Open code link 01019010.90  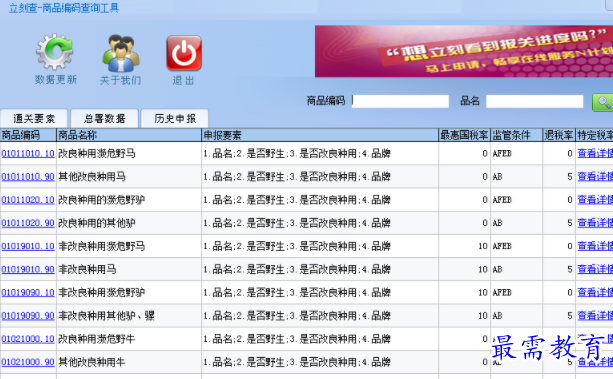tap(28, 269)
